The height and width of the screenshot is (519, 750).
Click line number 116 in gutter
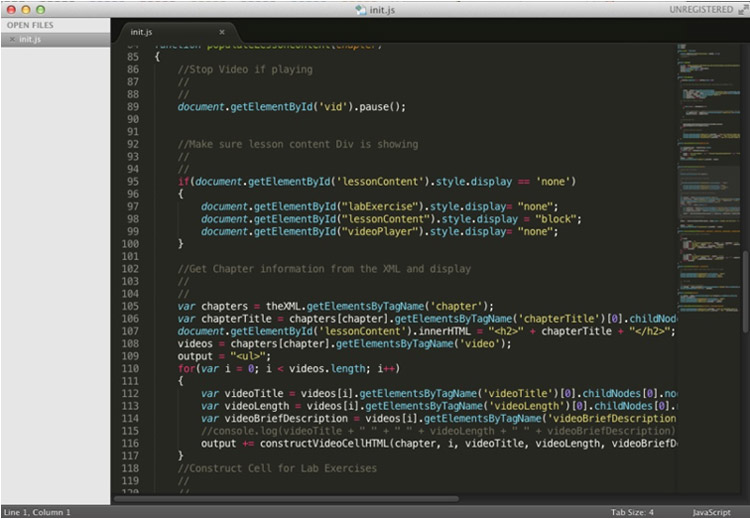click(x=130, y=443)
